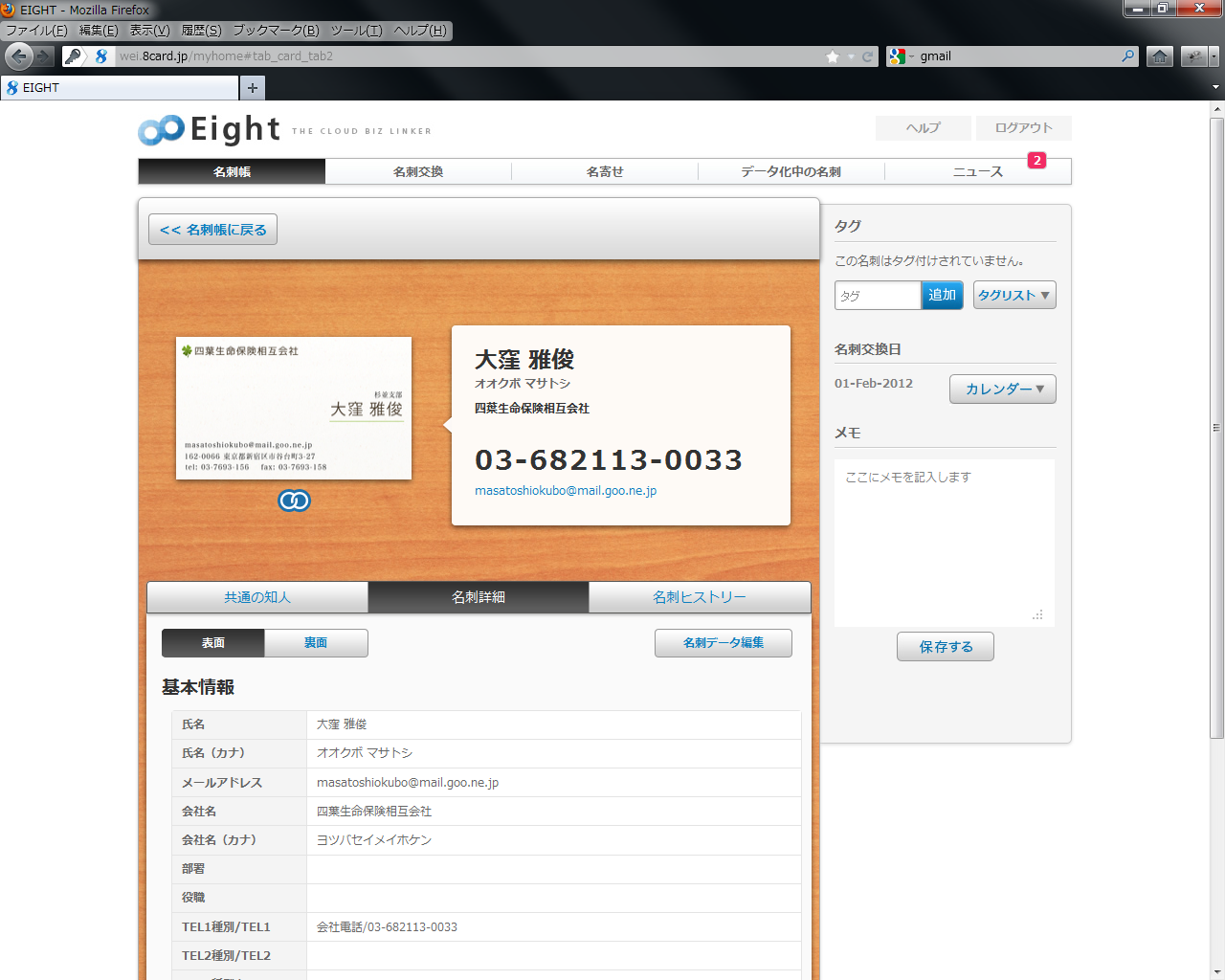Click the 名刺データ編集 button

[724, 643]
